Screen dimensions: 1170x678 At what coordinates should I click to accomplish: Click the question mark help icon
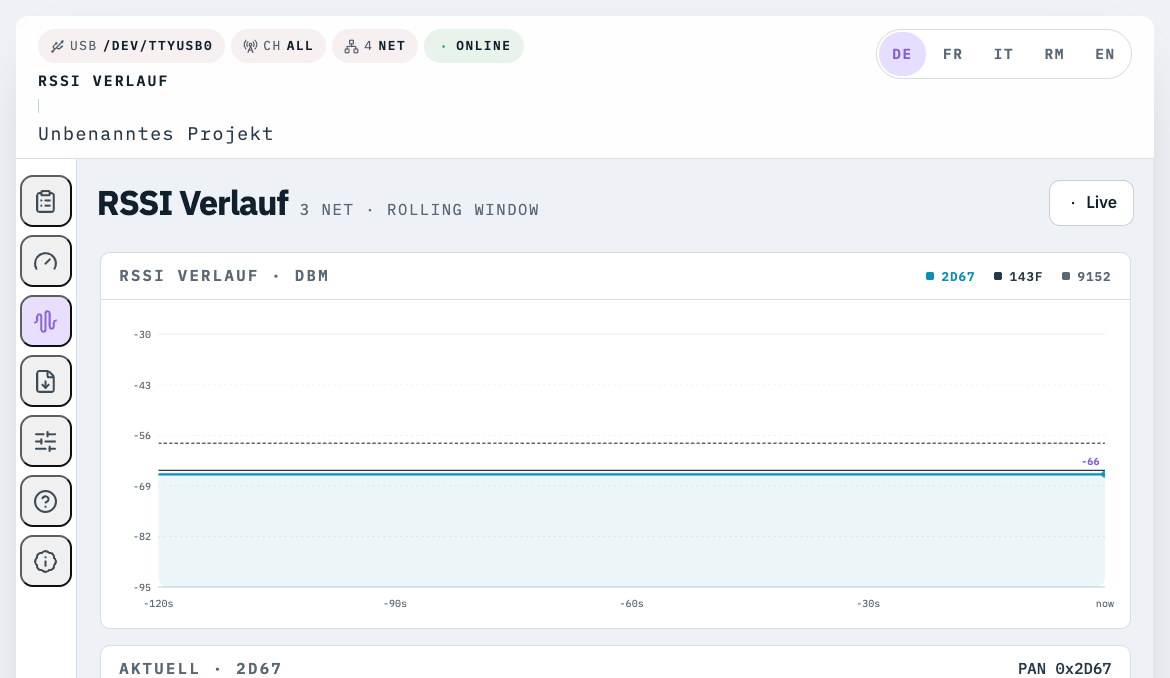pos(46,501)
